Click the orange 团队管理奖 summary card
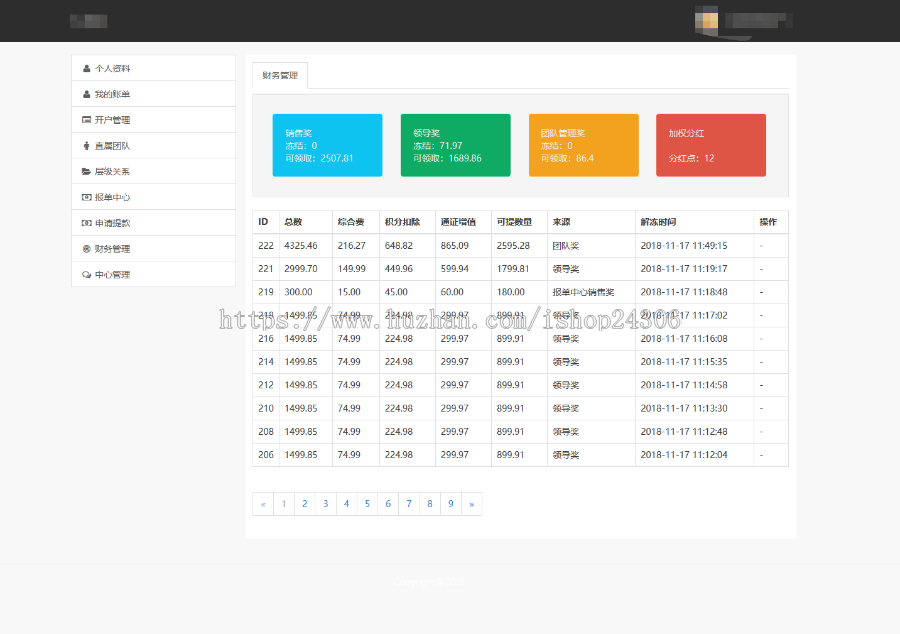Viewport: 900px width, 634px height. click(x=583, y=145)
